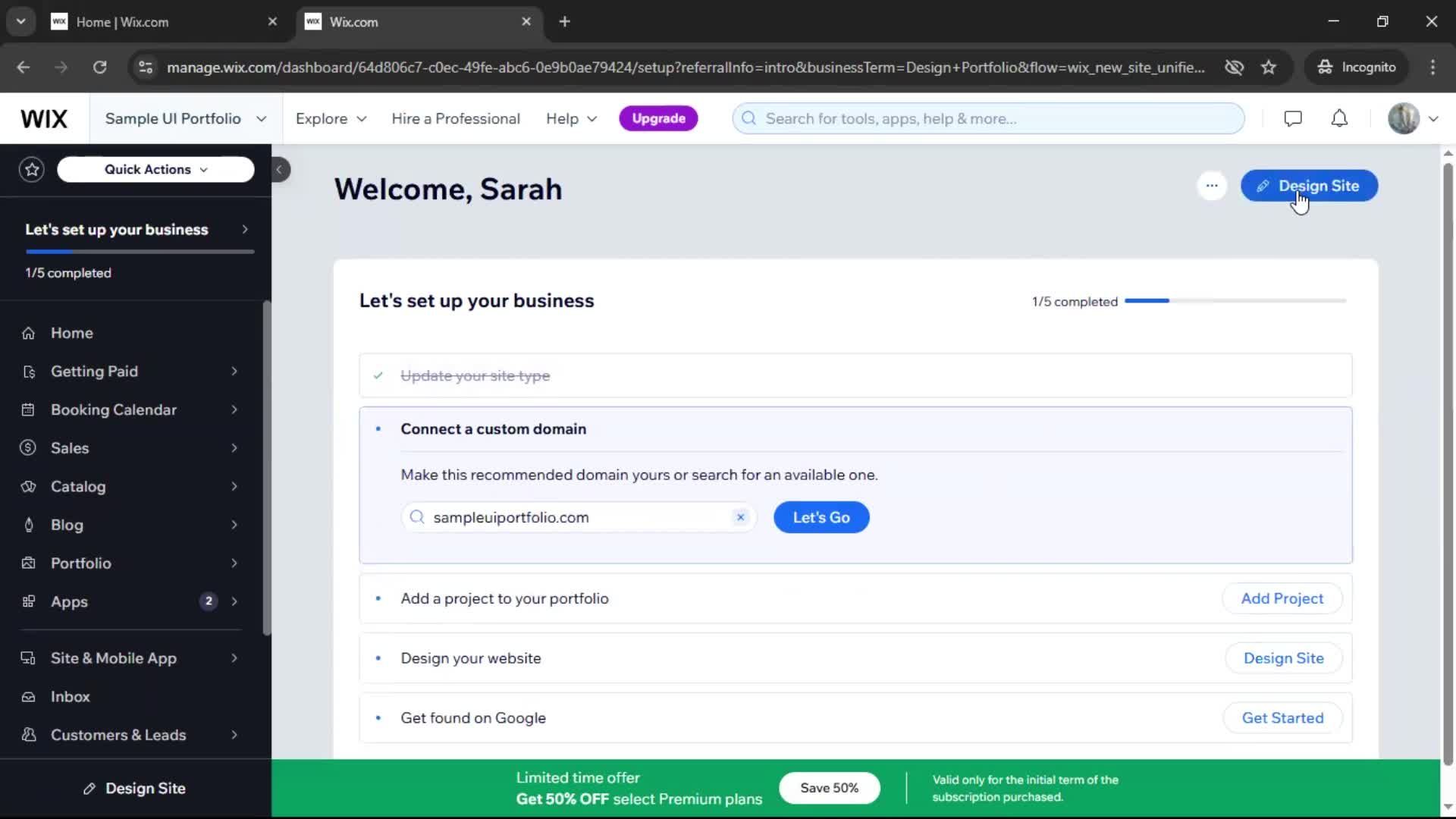
Task: Open Let's set up your business sidebar item
Action: click(136, 230)
